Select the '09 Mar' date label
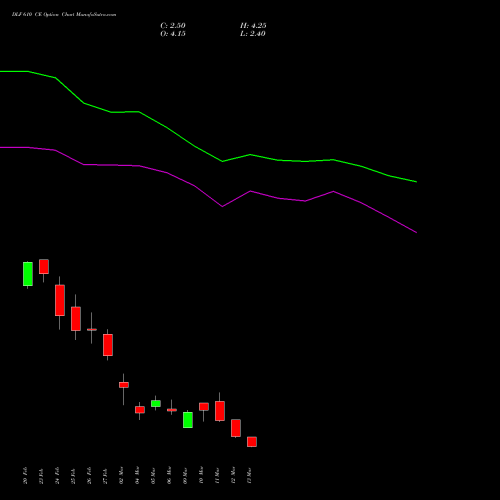Image resolution: width=500 pixels, height=500 pixels. [x=186, y=476]
